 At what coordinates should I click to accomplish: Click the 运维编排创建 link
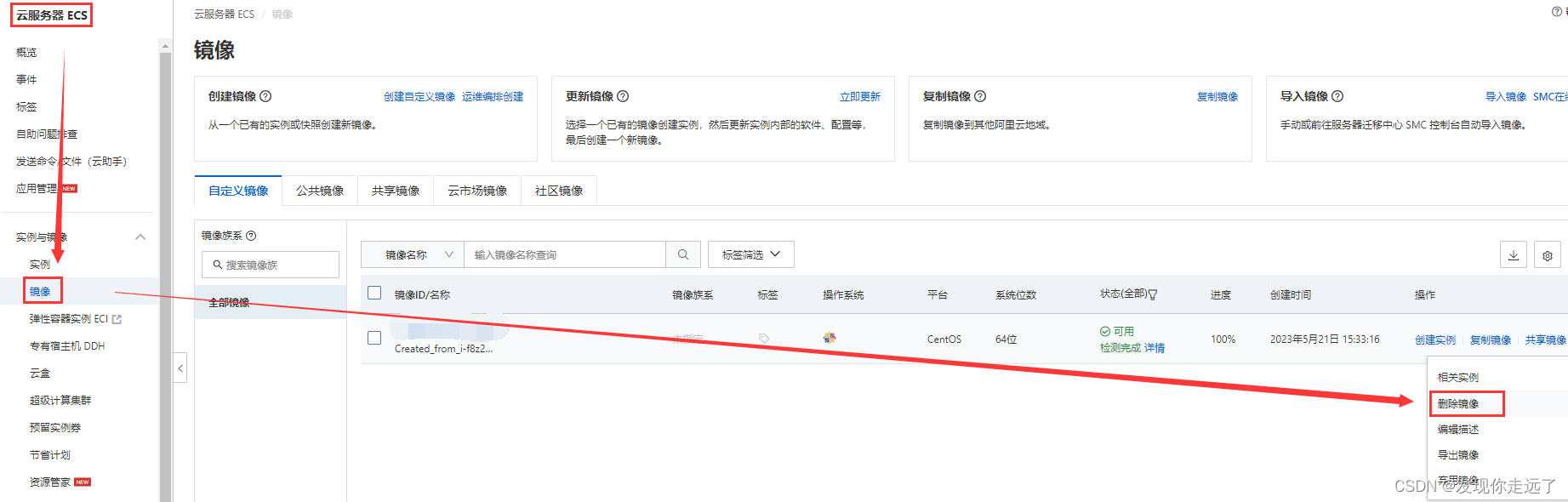click(493, 97)
